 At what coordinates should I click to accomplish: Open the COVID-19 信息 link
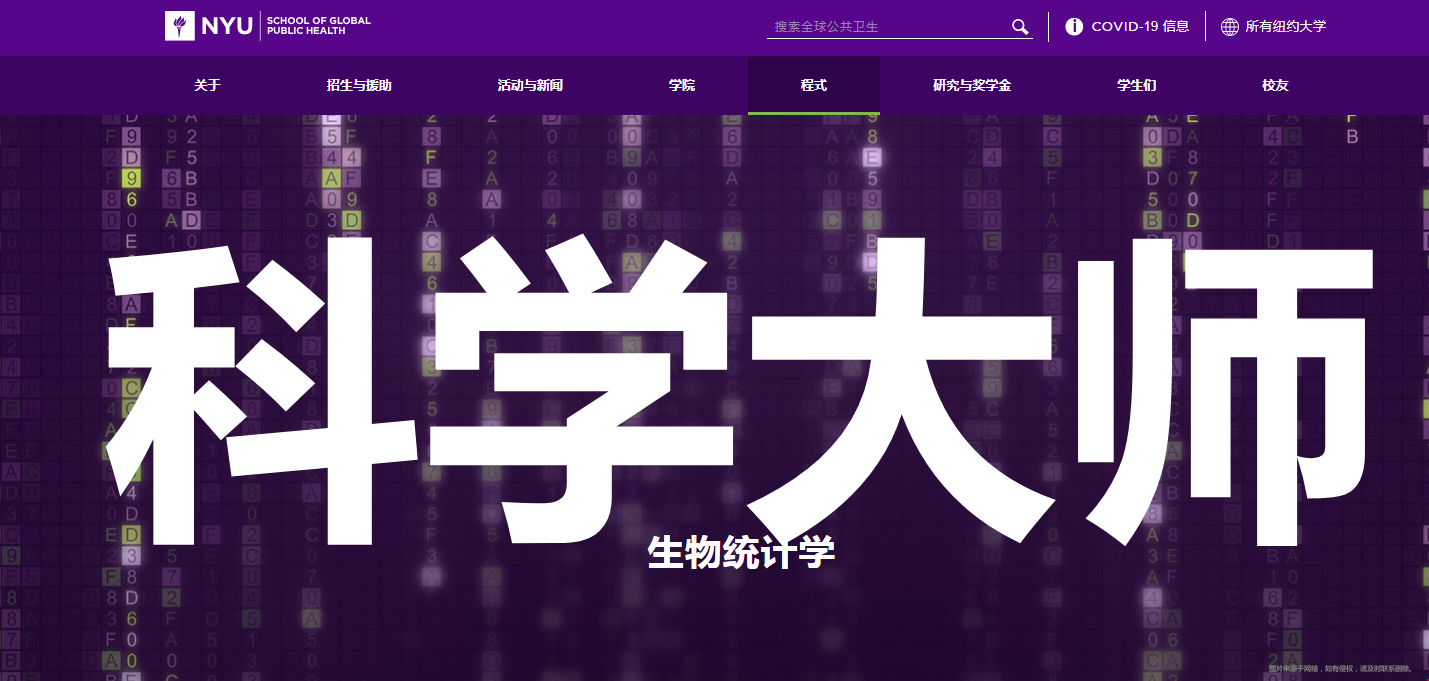[x=1140, y=27]
